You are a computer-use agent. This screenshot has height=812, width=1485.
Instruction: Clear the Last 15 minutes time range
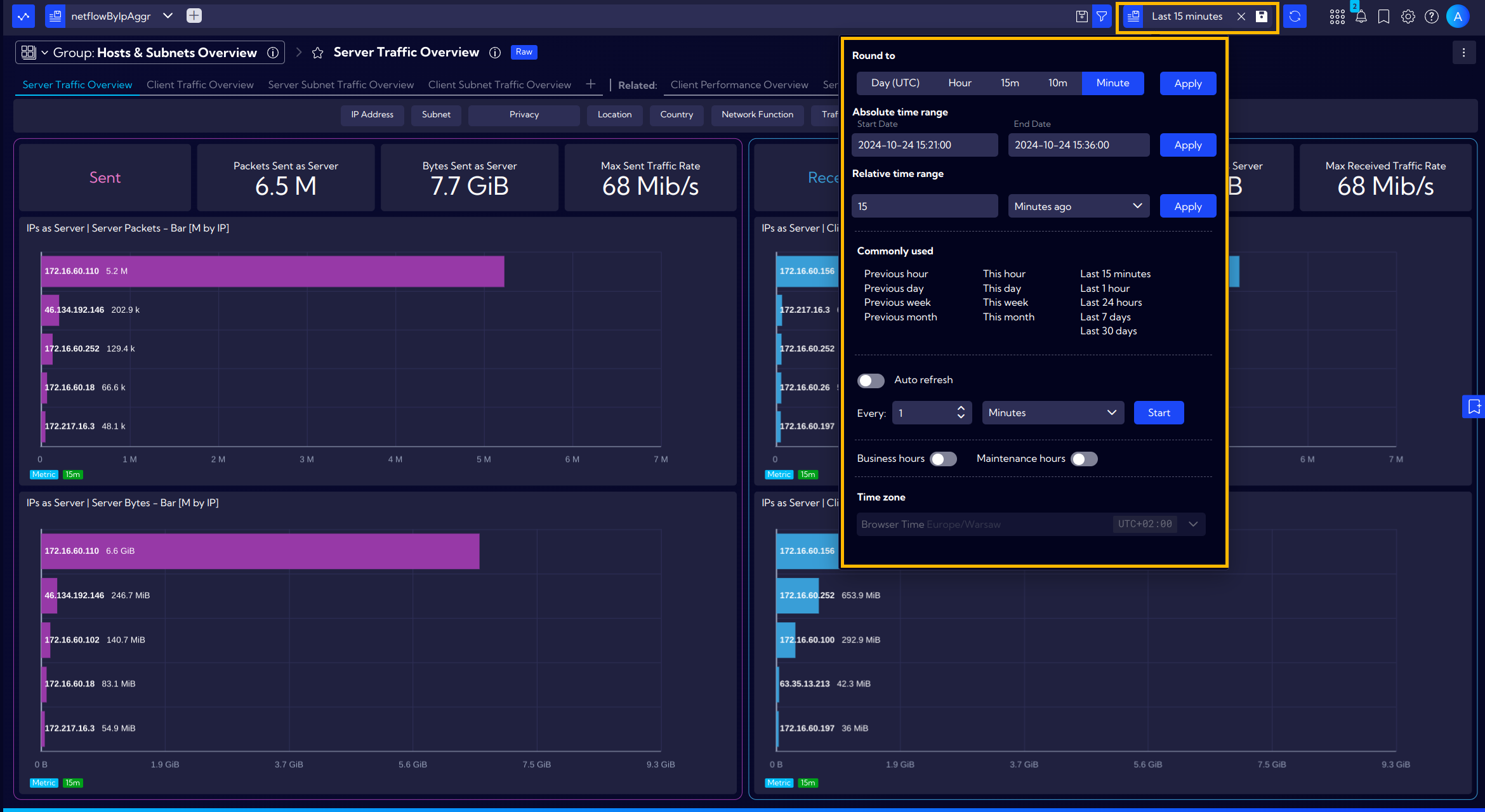click(1241, 16)
